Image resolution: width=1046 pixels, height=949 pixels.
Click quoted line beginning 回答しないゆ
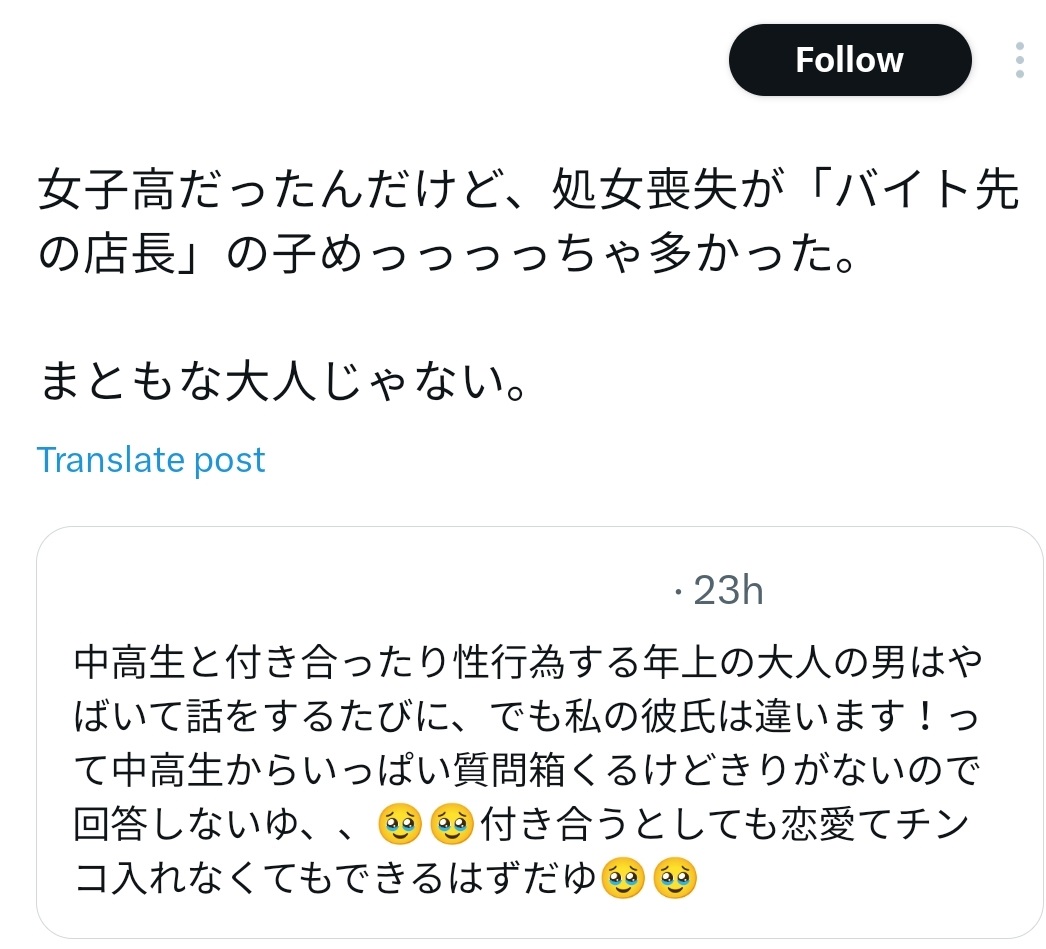(521, 824)
